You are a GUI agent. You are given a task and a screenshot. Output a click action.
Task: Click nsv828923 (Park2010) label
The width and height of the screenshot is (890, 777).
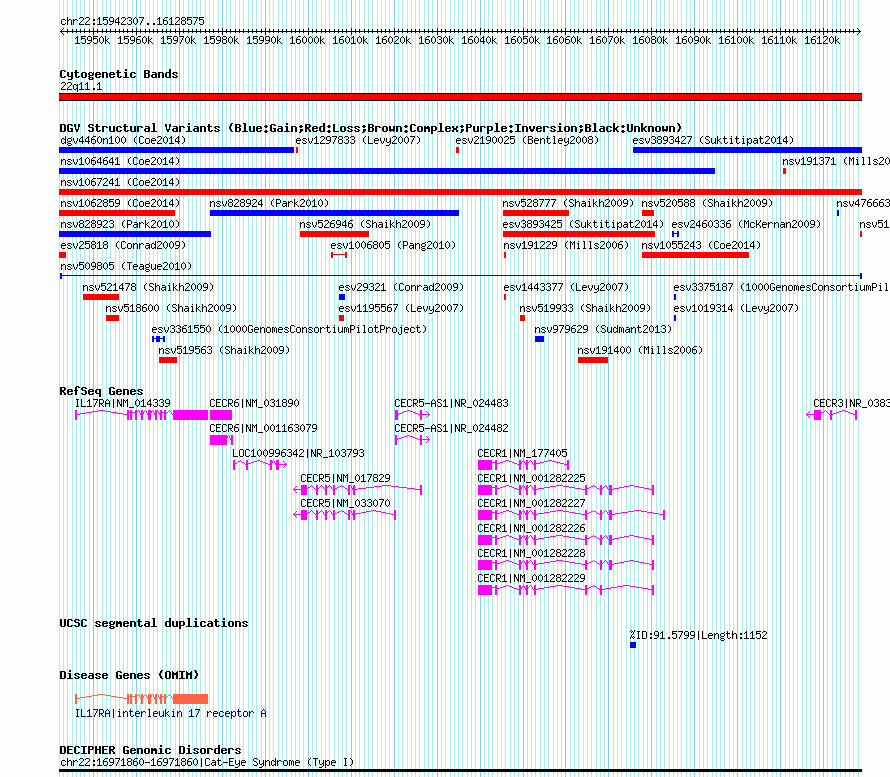120,224
